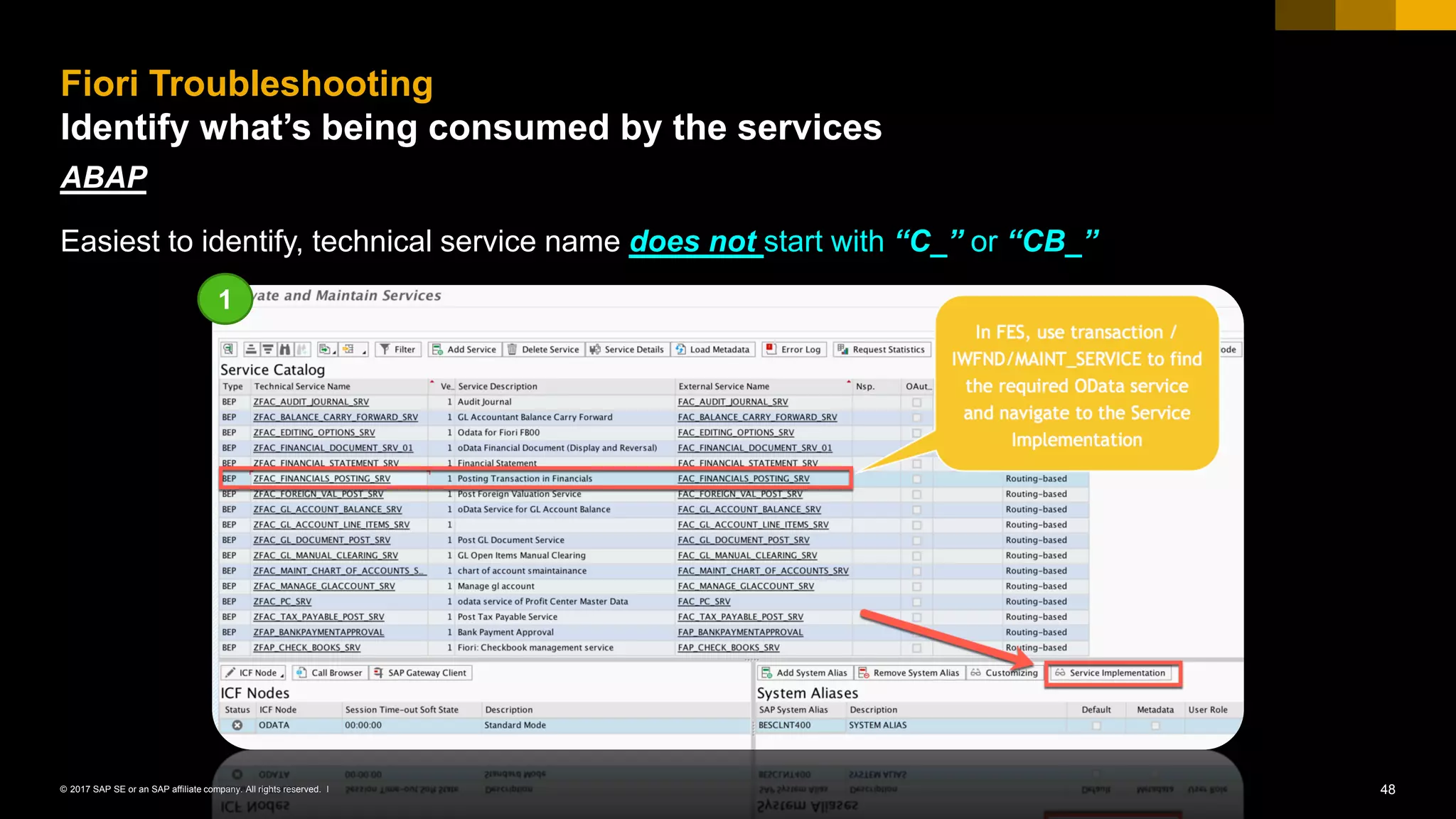
Task: Click the SAP System Alias column header
Action: coord(801,710)
